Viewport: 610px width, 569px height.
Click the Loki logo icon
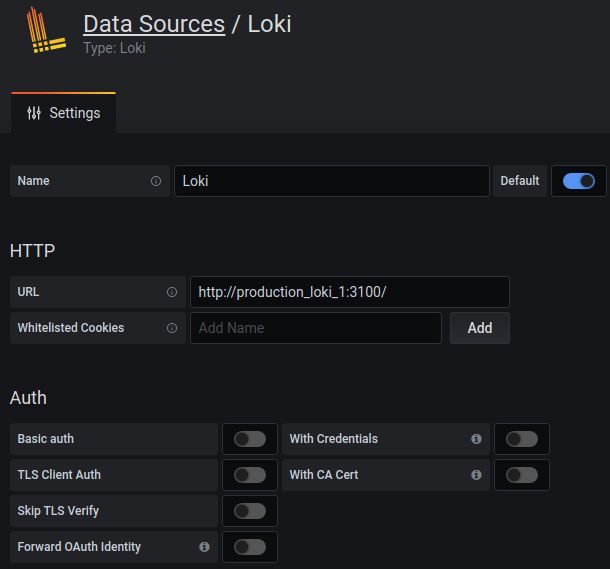pos(46,30)
